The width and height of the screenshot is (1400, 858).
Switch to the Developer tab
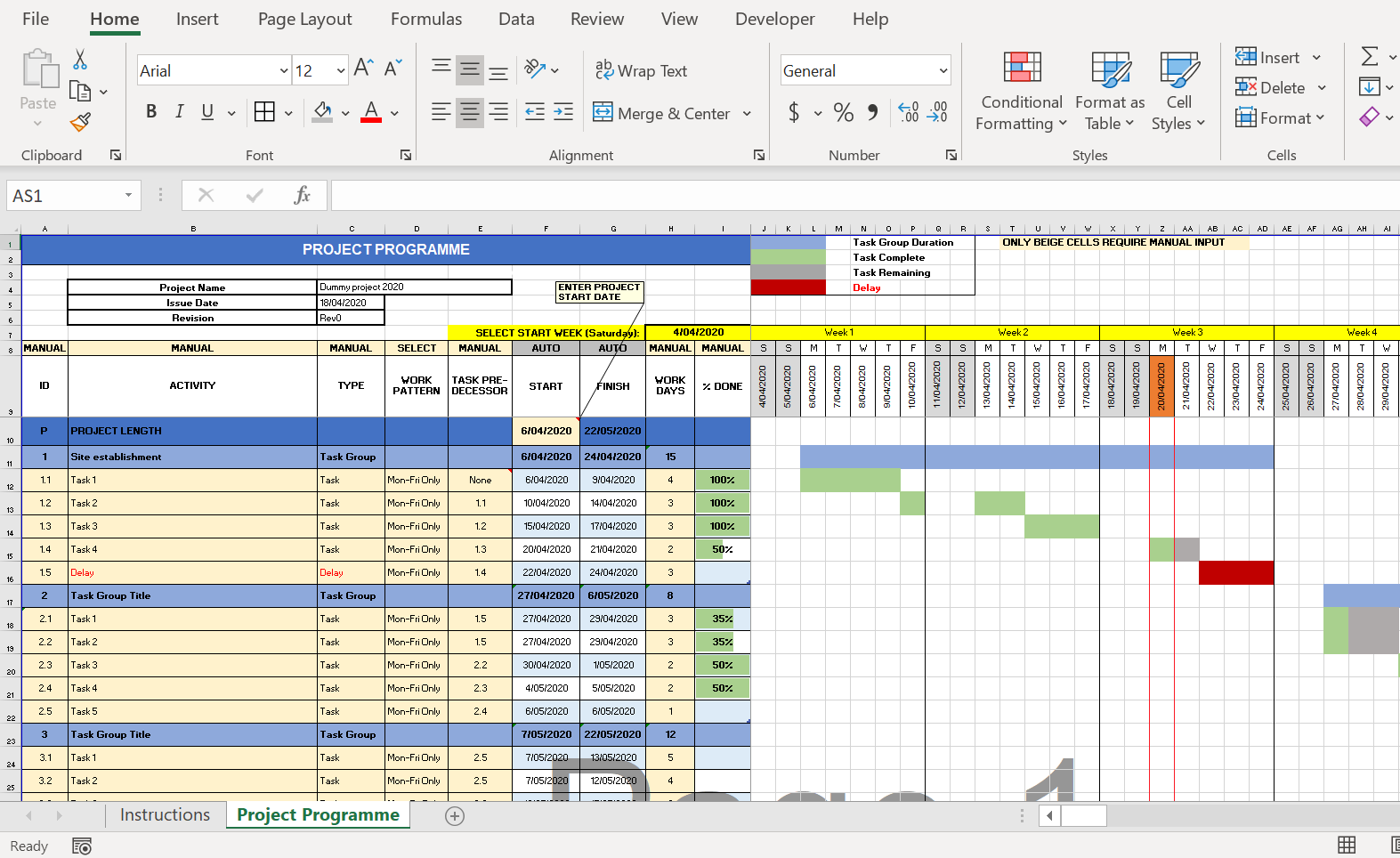pyautogui.click(x=774, y=19)
